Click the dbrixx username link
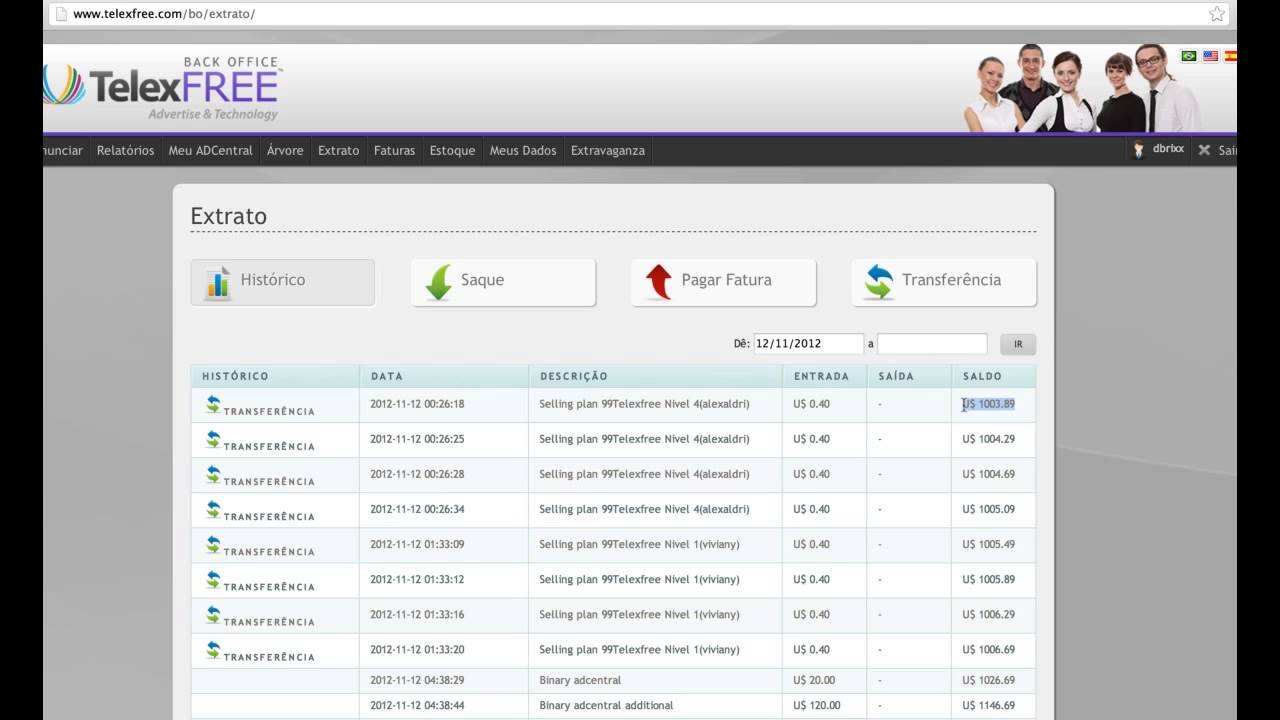The image size is (1280, 720). (x=1168, y=149)
